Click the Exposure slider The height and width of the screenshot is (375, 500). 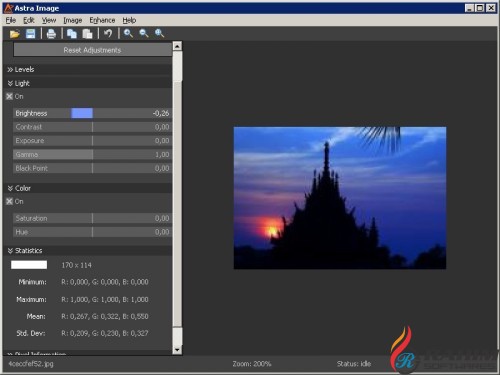click(x=92, y=141)
